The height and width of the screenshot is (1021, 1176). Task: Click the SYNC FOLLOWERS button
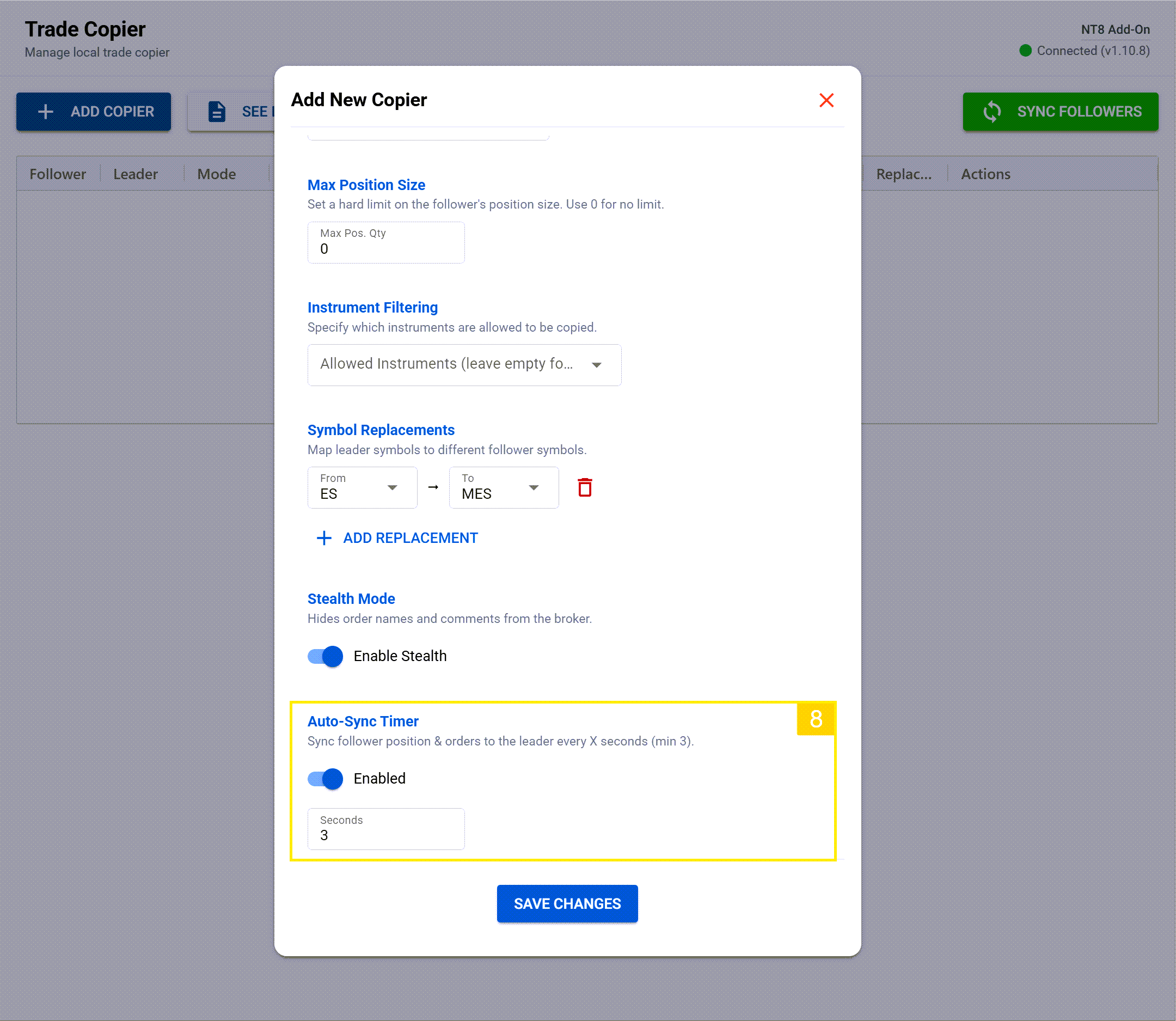(x=1061, y=112)
